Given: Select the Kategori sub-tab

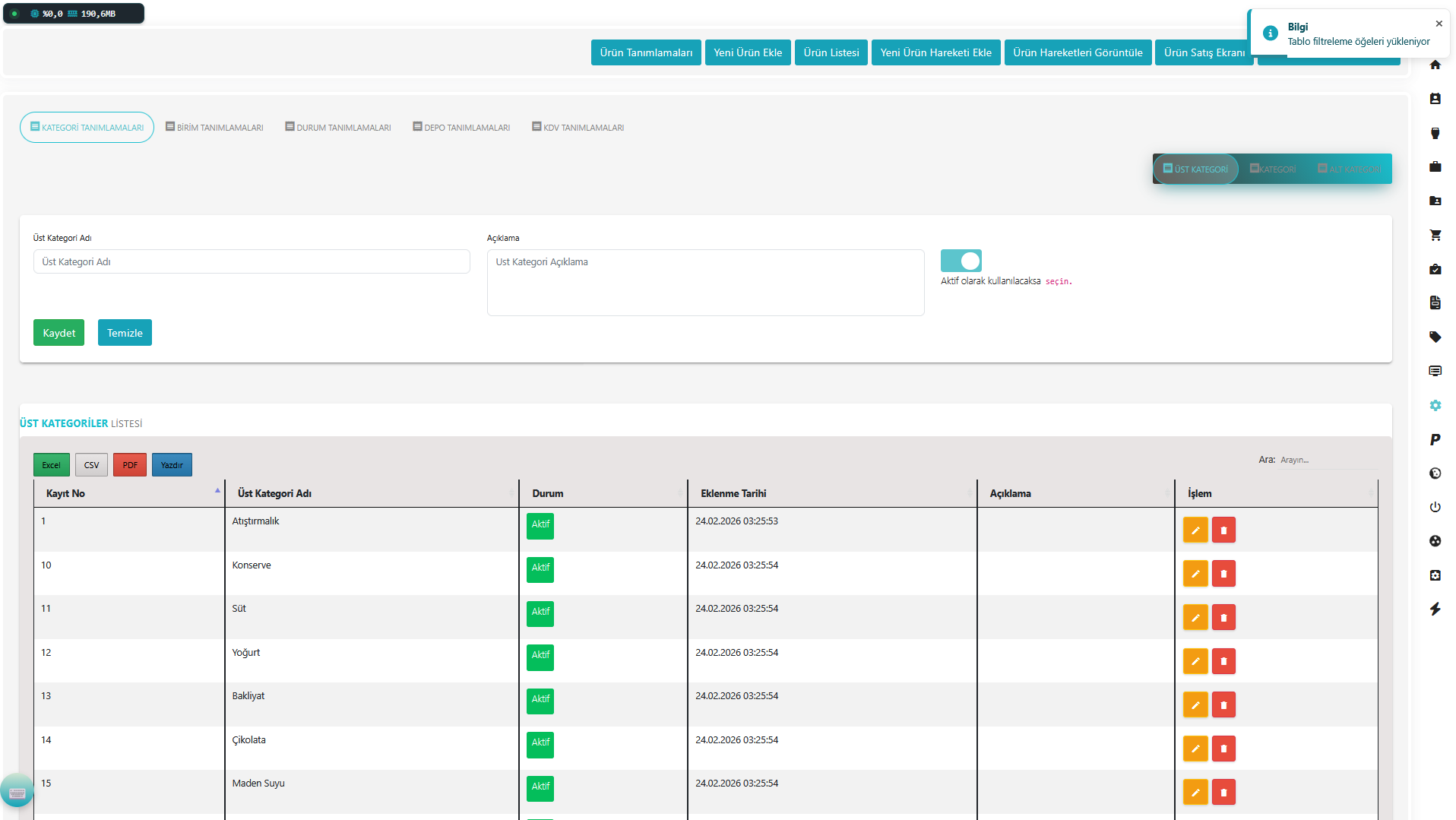Looking at the screenshot, I should 1273,169.
